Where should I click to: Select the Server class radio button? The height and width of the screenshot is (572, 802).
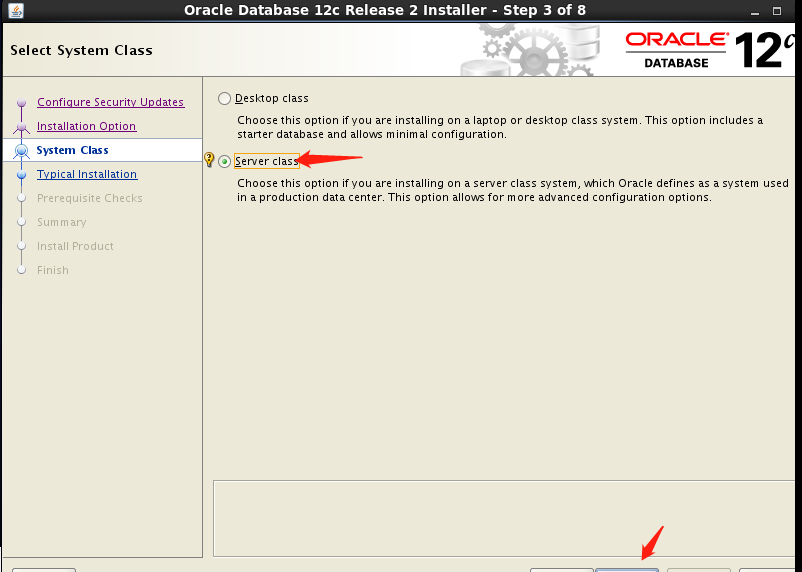coord(224,162)
